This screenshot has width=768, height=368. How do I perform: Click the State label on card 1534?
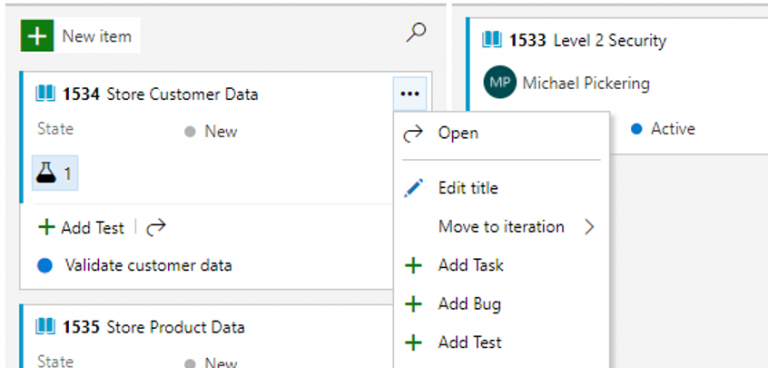[x=55, y=129]
